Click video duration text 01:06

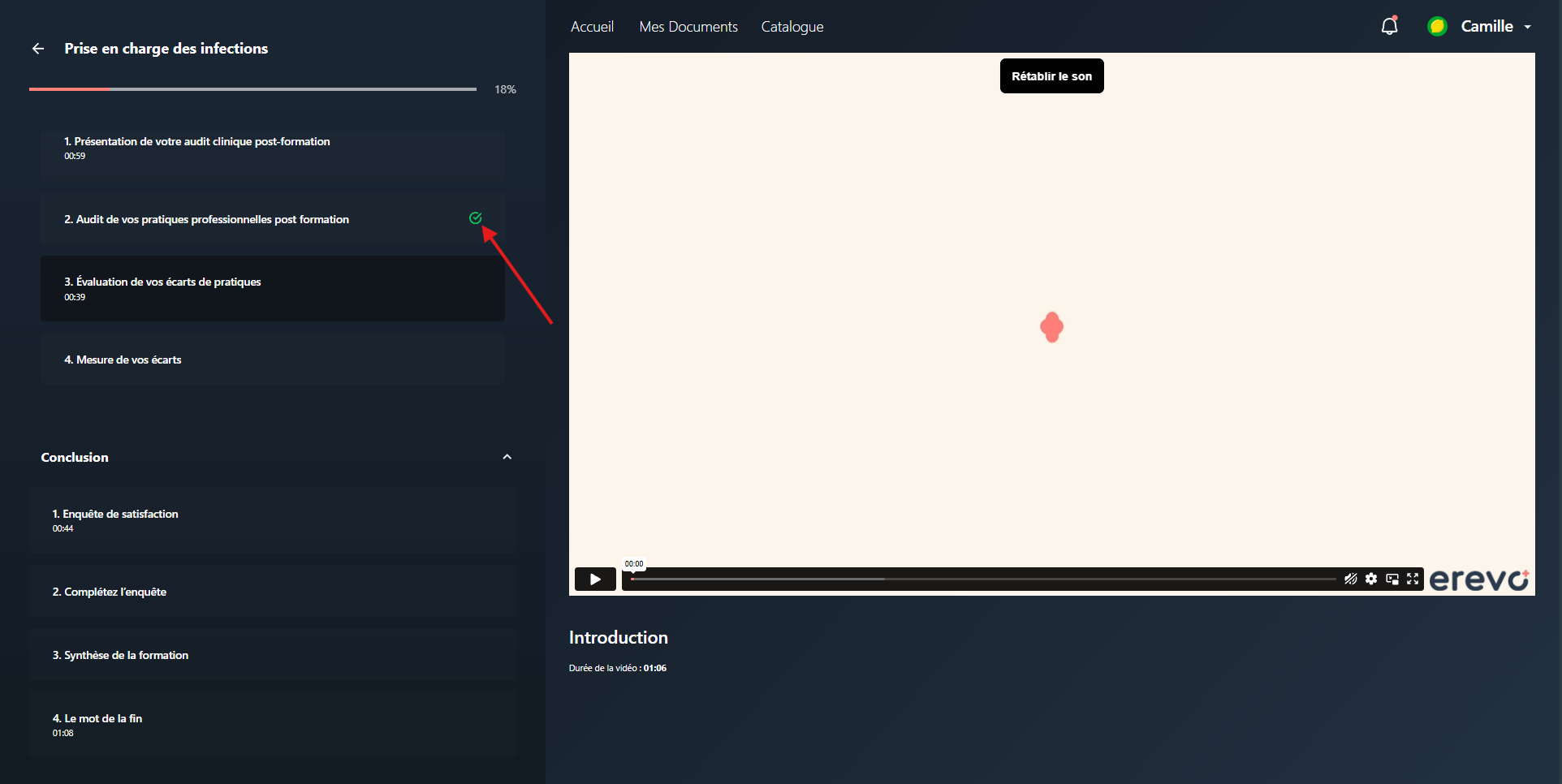pyautogui.click(x=655, y=668)
